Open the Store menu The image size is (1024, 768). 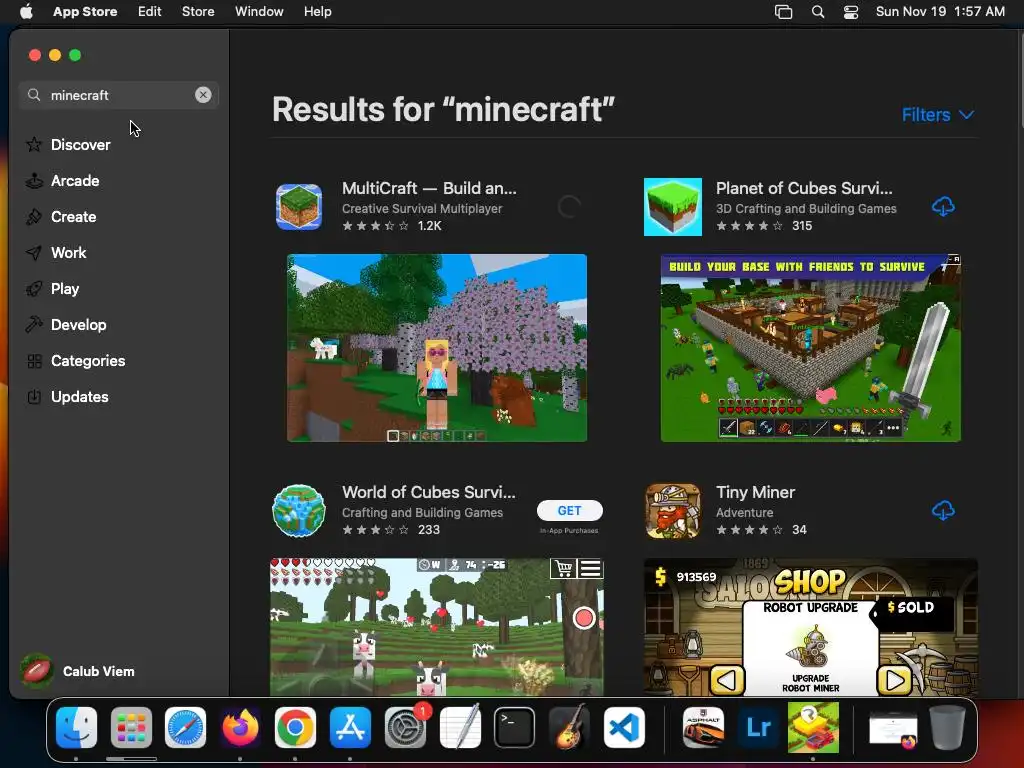coord(198,12)
